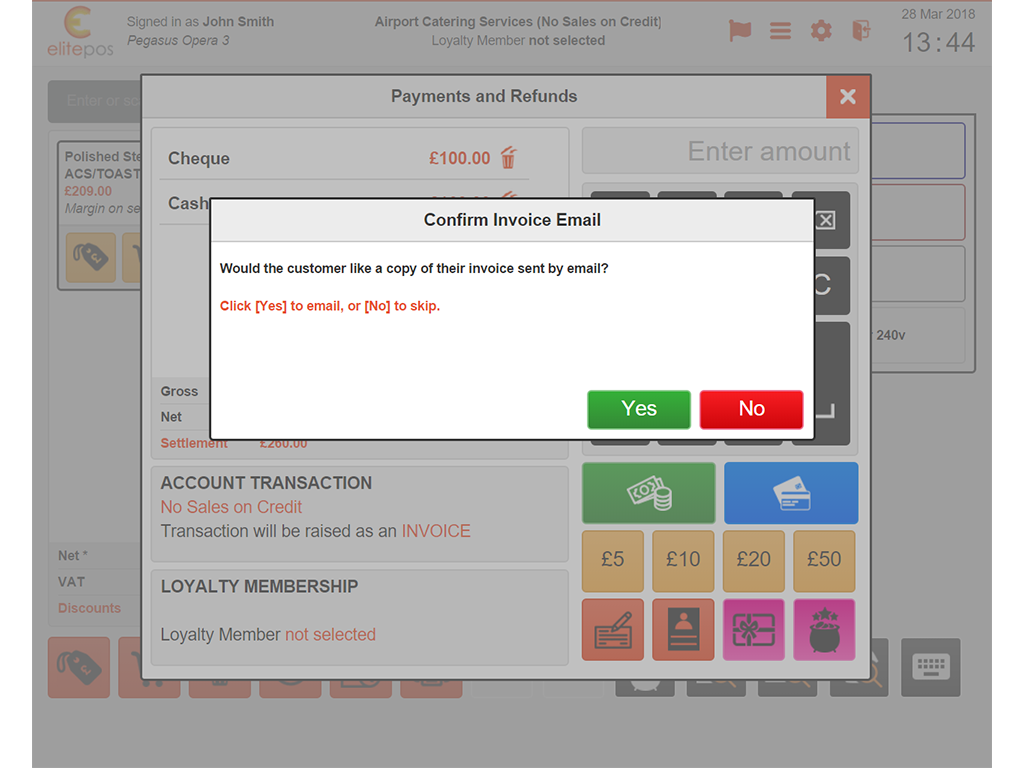Image resolution: width=1024 pixels, height=768 pixels.
Task: Click the £209.00 product price
Action: (88, 191)
